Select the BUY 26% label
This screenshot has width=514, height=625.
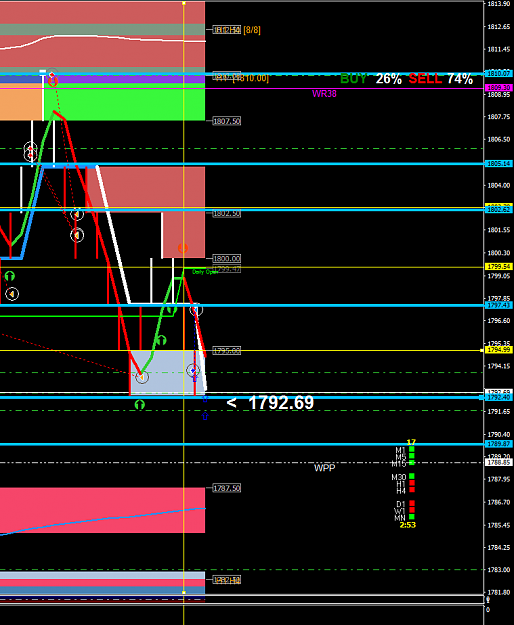(371, 79)
